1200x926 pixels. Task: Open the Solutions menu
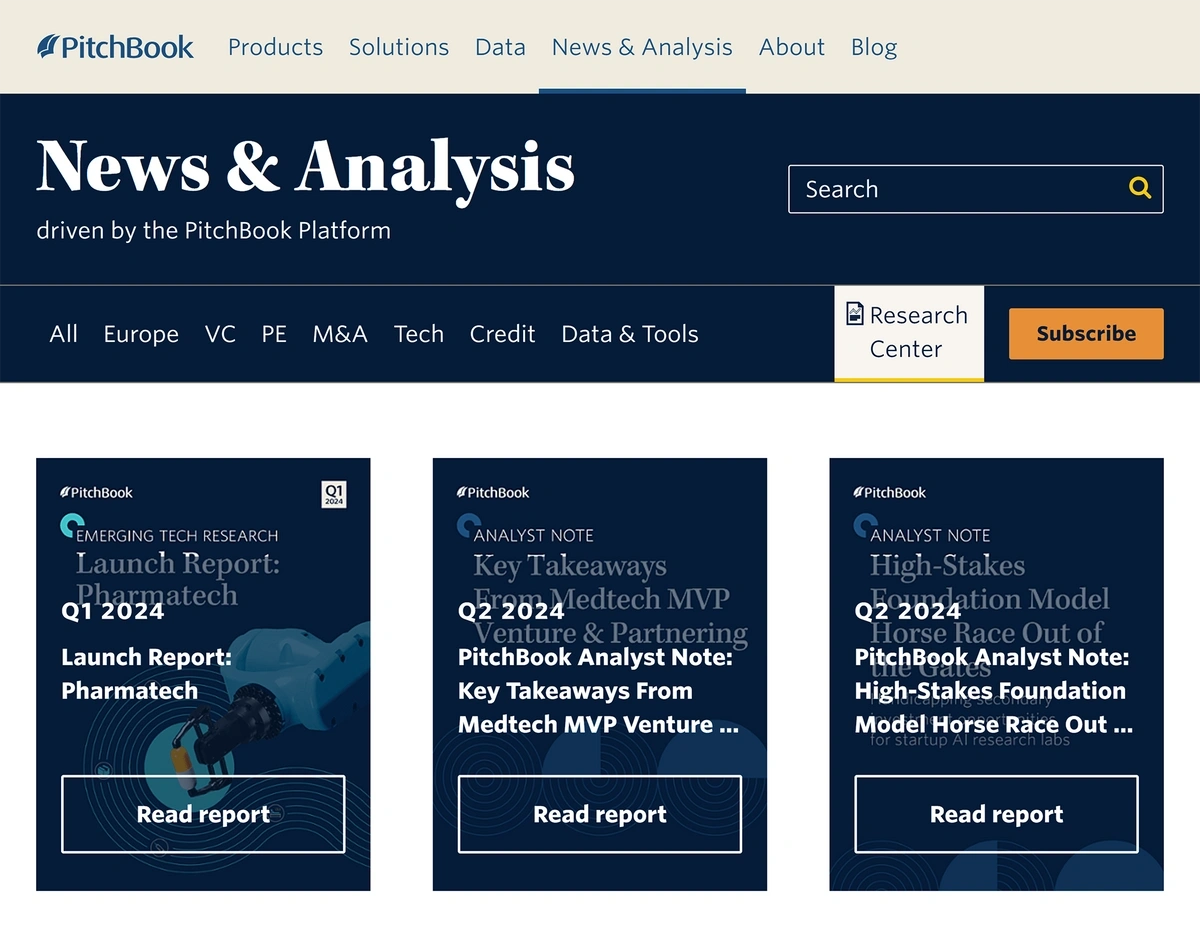(x=399, y=47)
